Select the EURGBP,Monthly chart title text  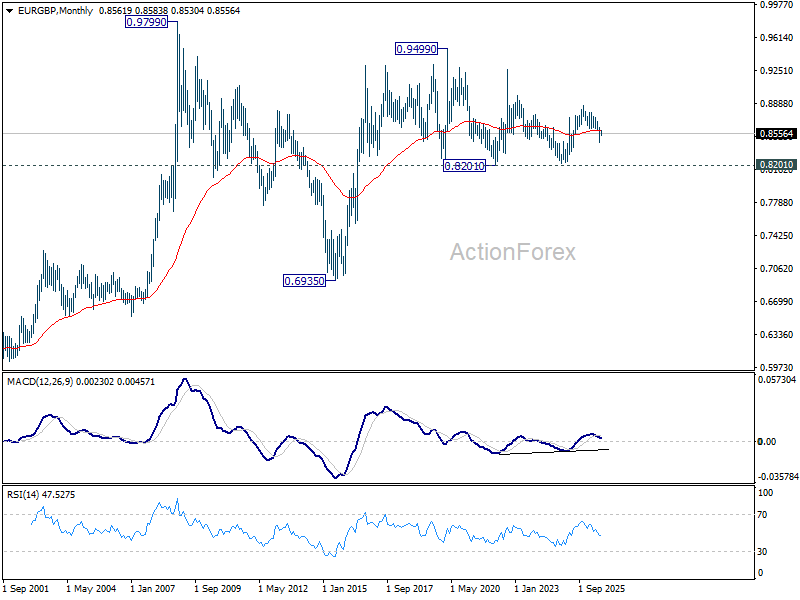(56, 11)
